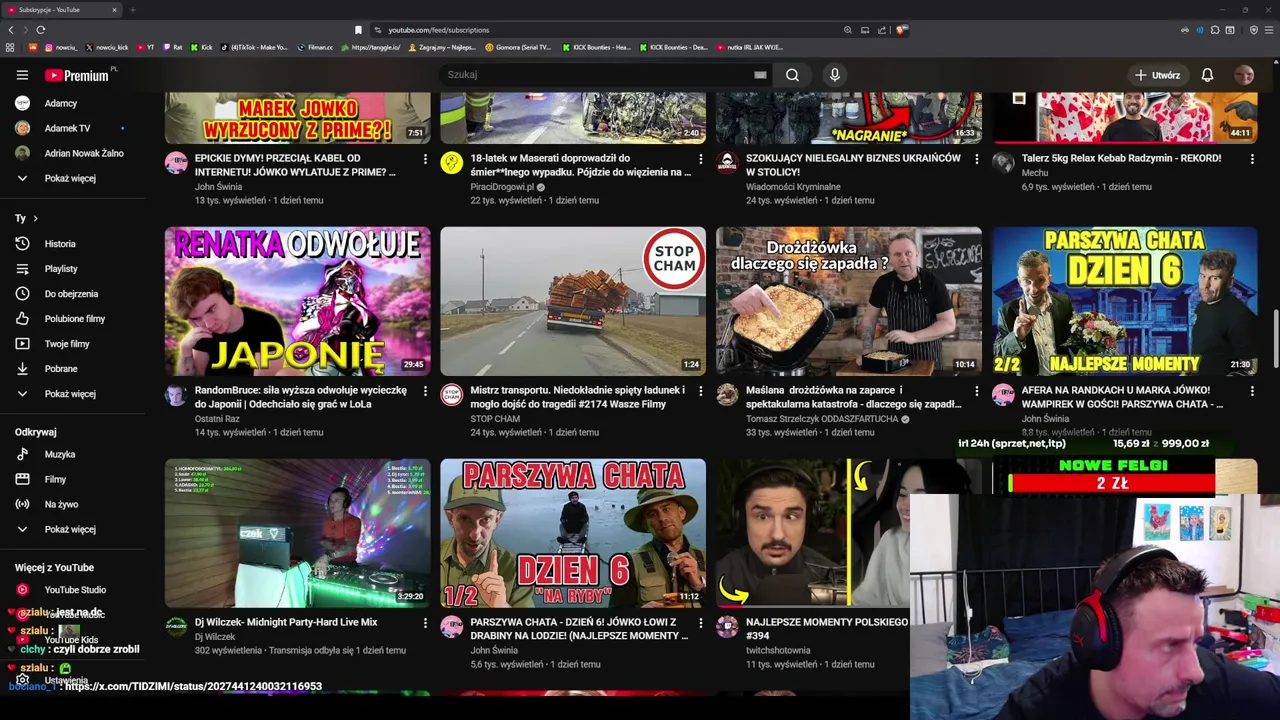Open PiraciDrogowi.pl channel avatar
1280x720 pixels.
(451, 163)
